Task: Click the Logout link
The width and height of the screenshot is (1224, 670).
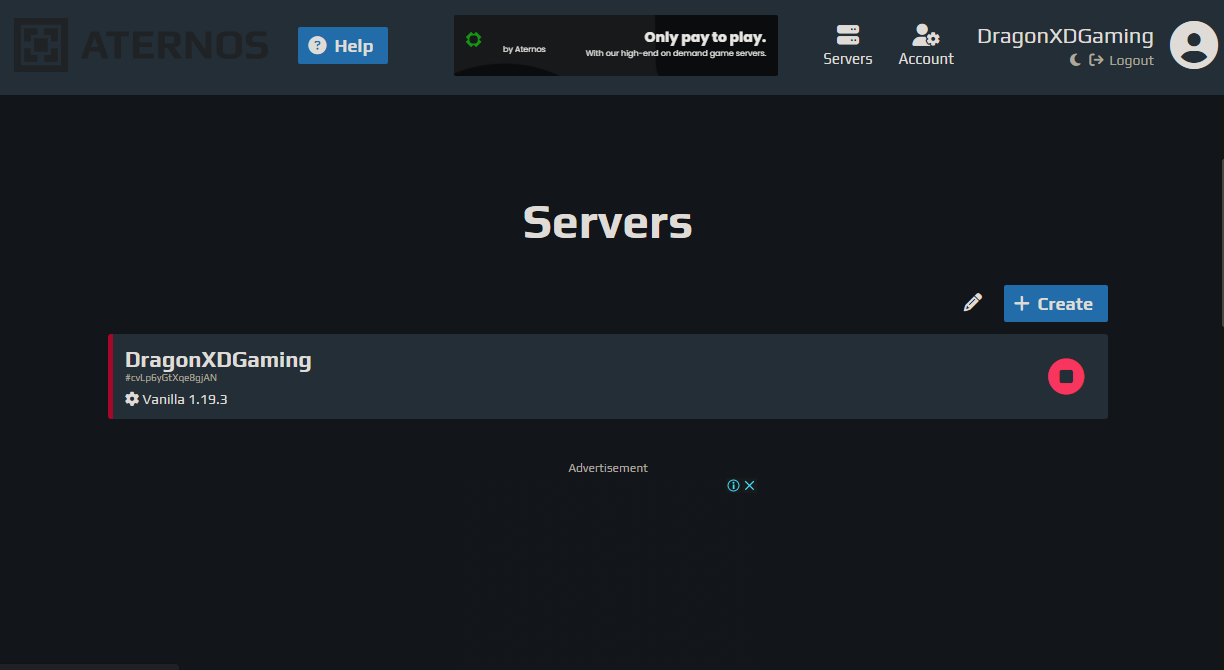Action: click(1121, 60)
